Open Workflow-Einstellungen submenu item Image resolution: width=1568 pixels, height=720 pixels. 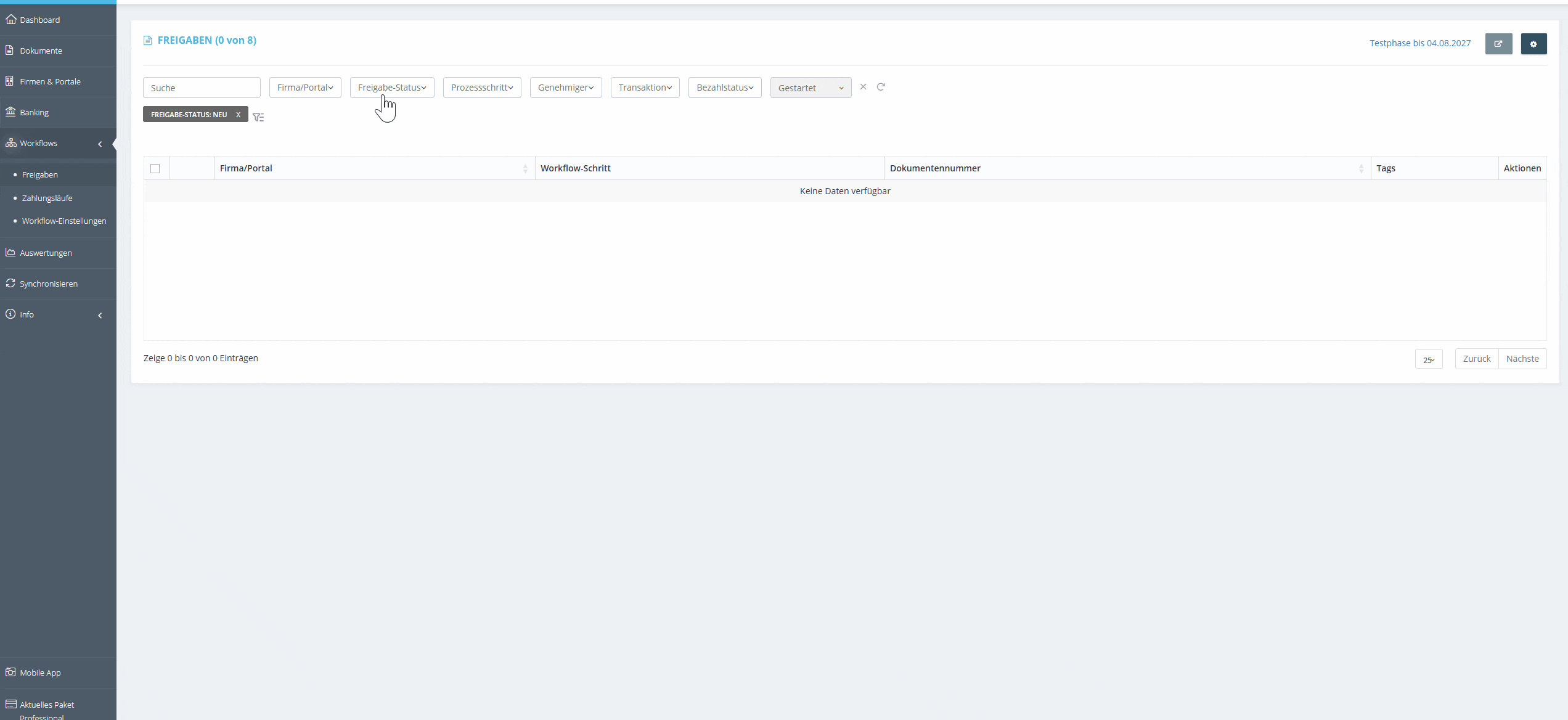coord(64,221)
